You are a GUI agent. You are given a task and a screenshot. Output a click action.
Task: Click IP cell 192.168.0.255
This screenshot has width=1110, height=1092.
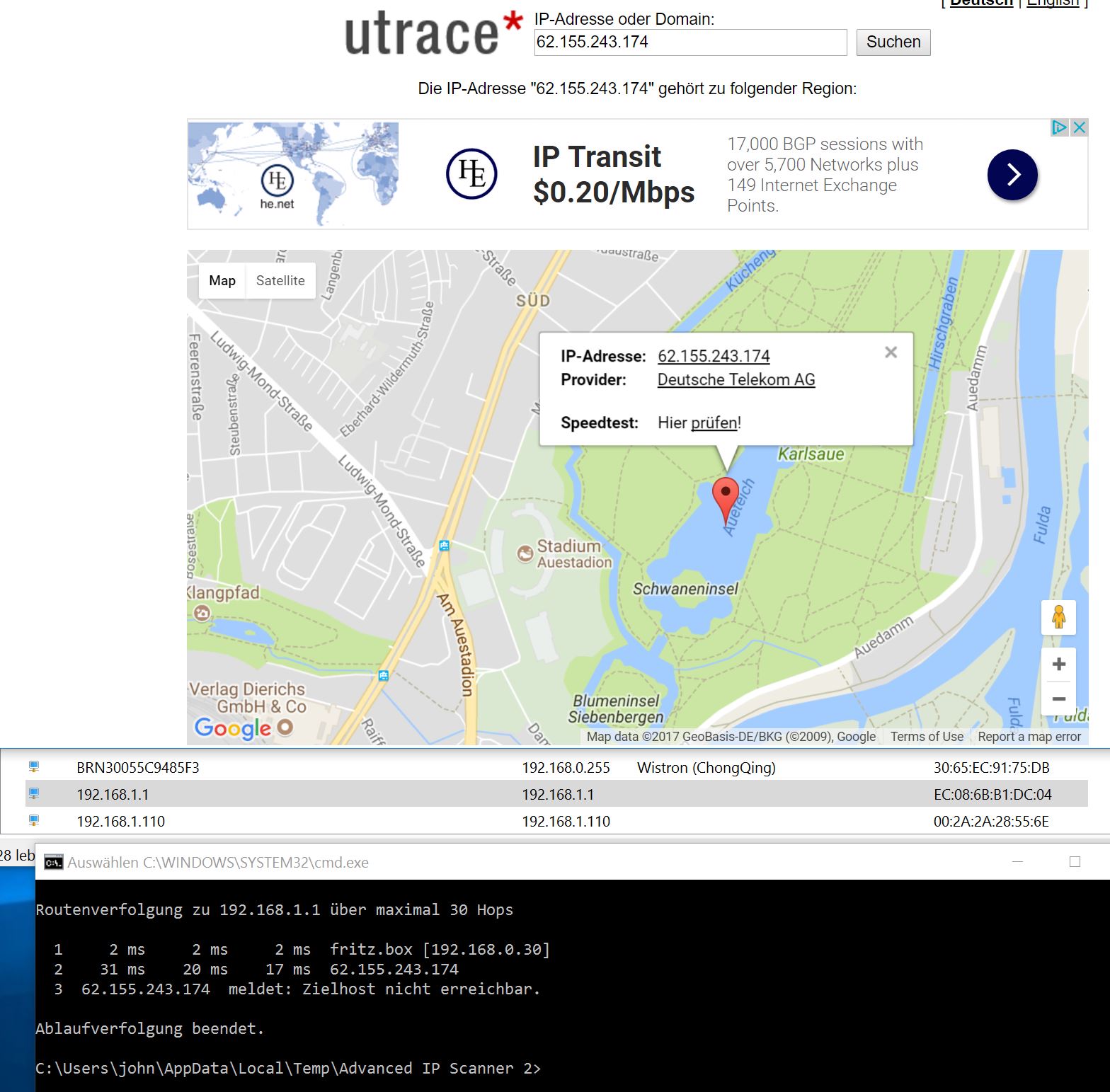pos(566,767)
